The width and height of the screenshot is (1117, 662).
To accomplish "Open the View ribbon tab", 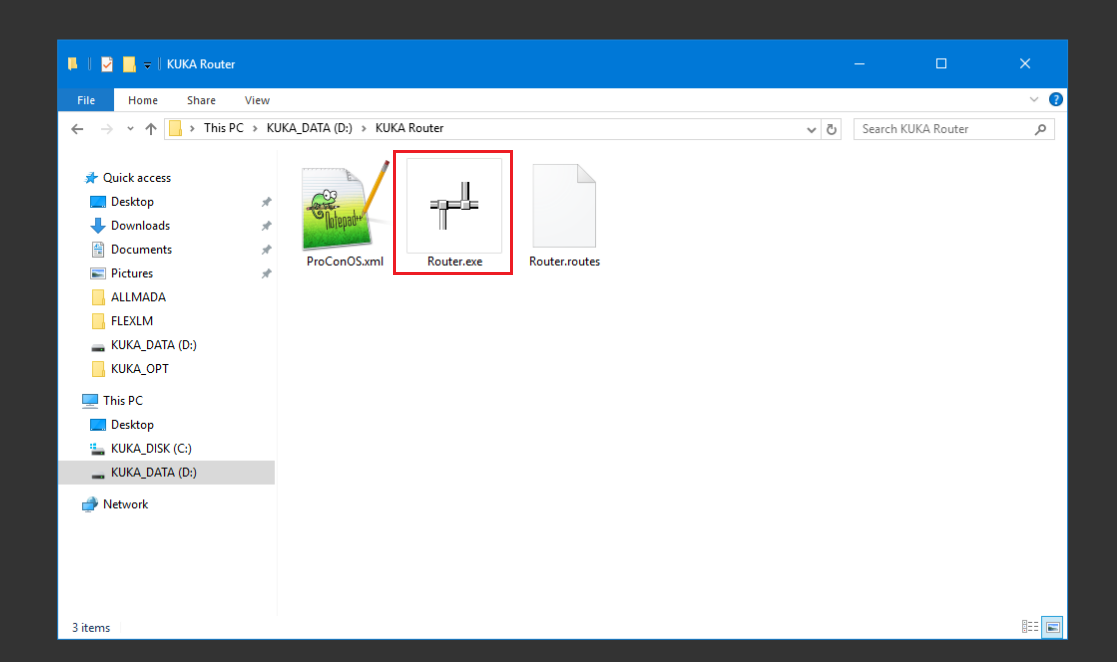I will [x=257, y=100].
